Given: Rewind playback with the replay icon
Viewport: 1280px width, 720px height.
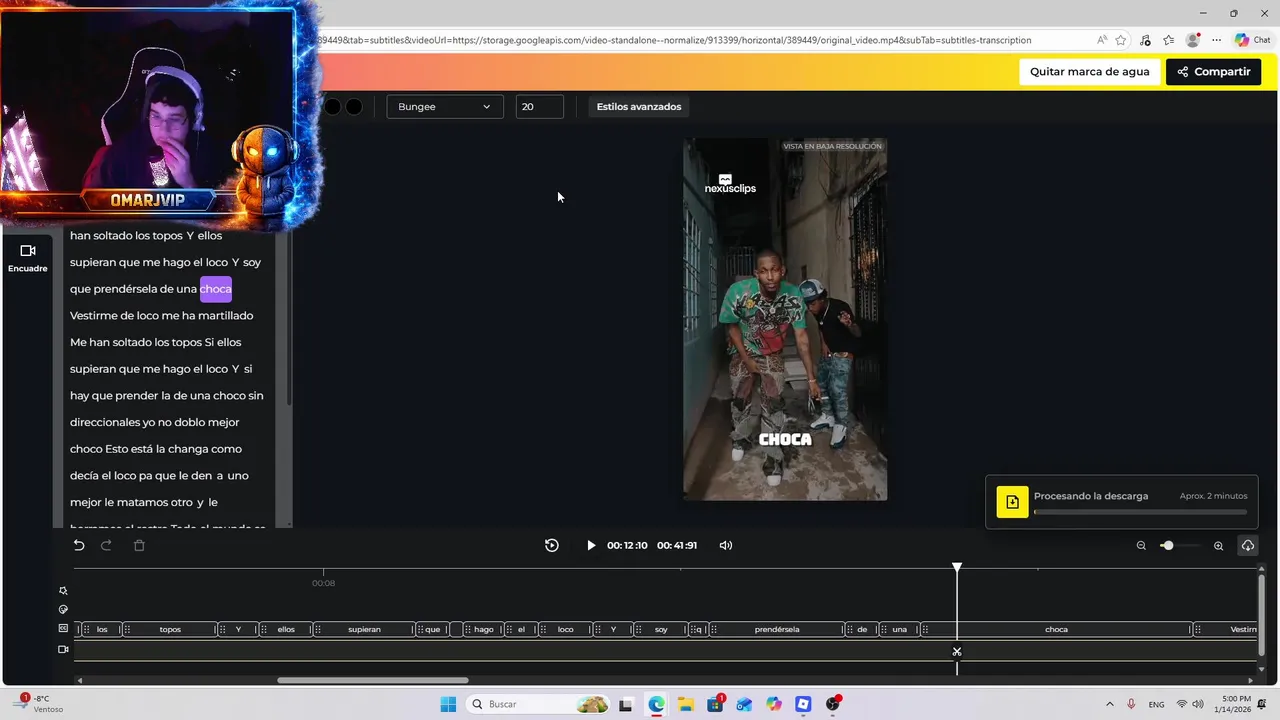Looking at the screenshot, I should [552, 545].
